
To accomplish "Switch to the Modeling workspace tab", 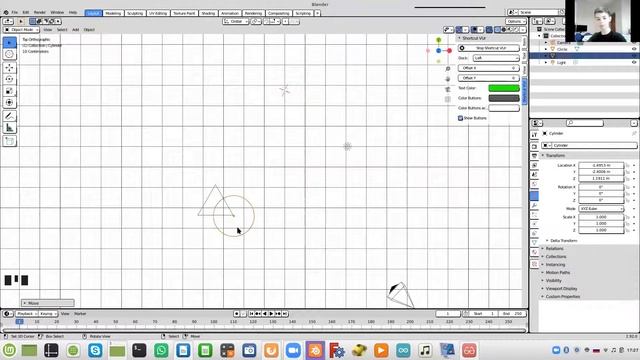I will pos(113,13).
